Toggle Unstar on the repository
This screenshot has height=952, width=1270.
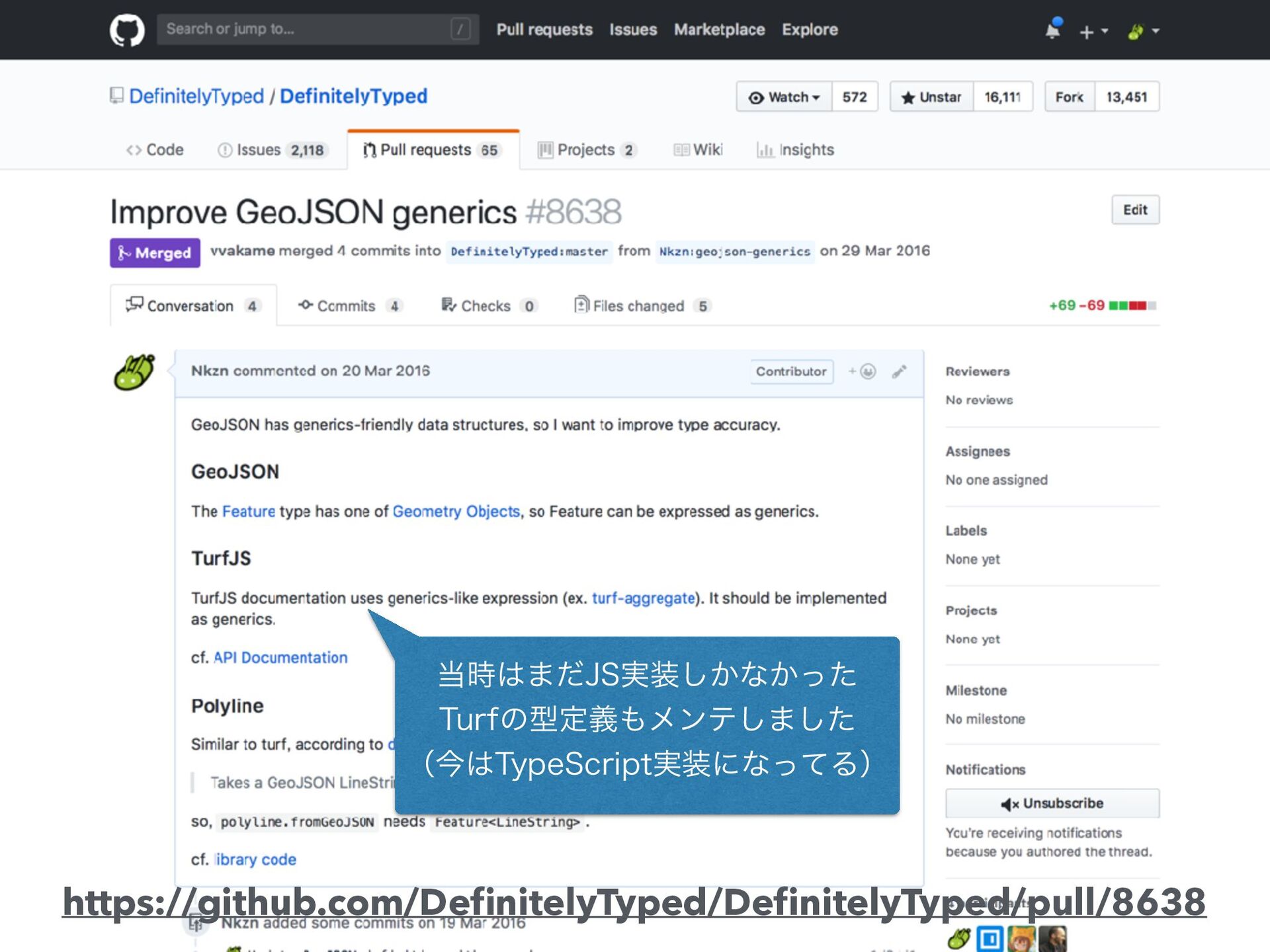coord(931,97)
